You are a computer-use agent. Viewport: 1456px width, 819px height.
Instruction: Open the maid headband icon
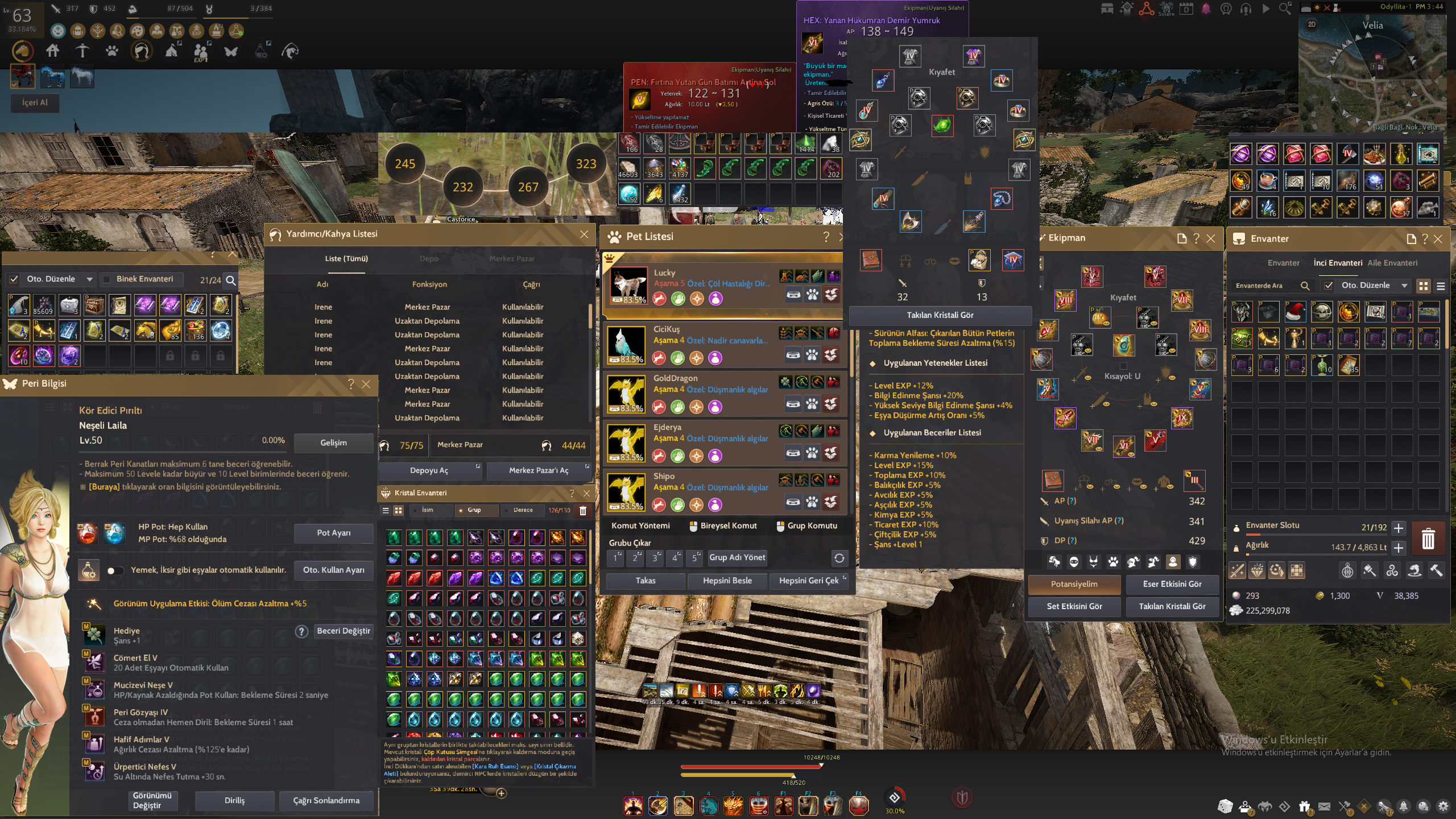click(141, 51)
